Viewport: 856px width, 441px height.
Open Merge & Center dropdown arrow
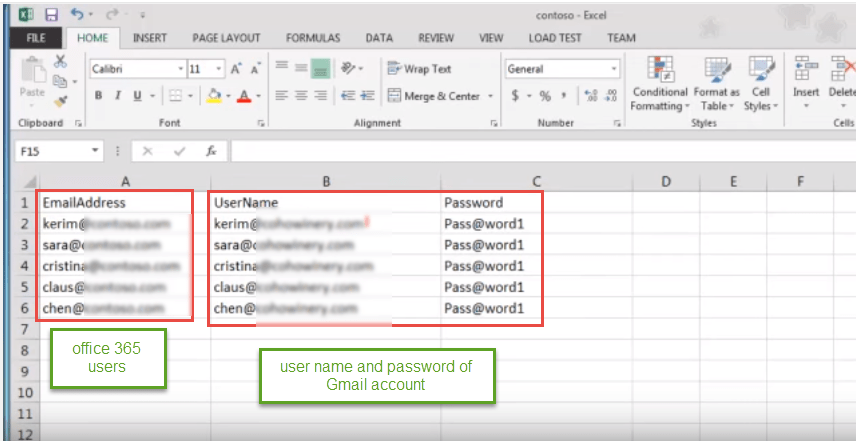coord(490,96)
